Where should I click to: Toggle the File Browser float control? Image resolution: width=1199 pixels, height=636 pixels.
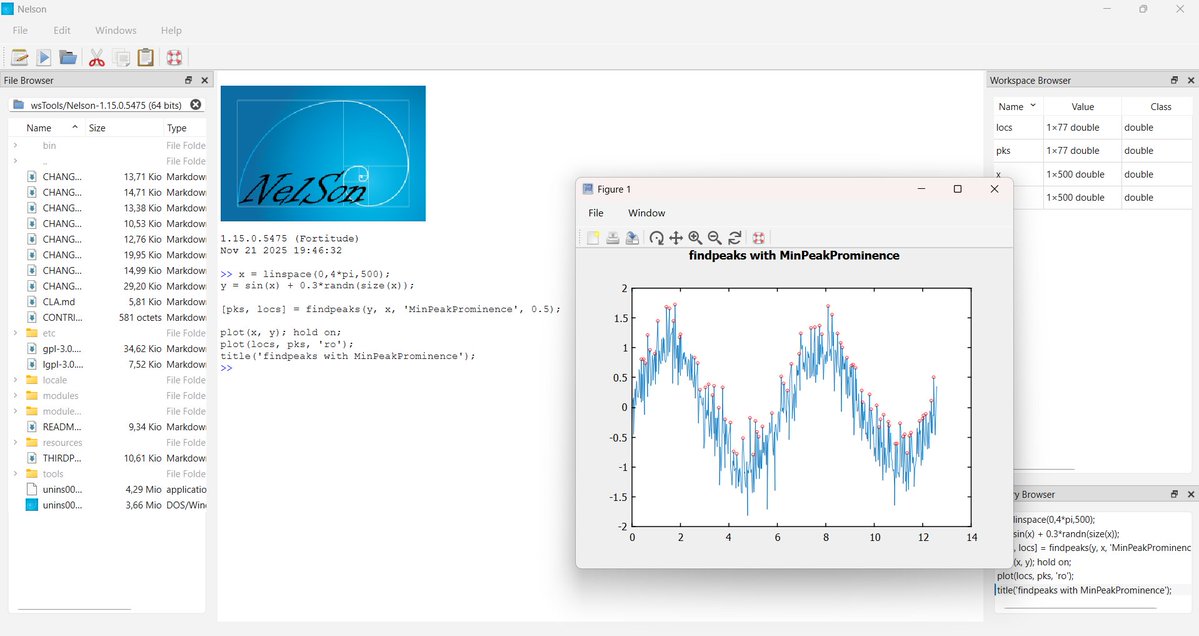tap(186, 80)
